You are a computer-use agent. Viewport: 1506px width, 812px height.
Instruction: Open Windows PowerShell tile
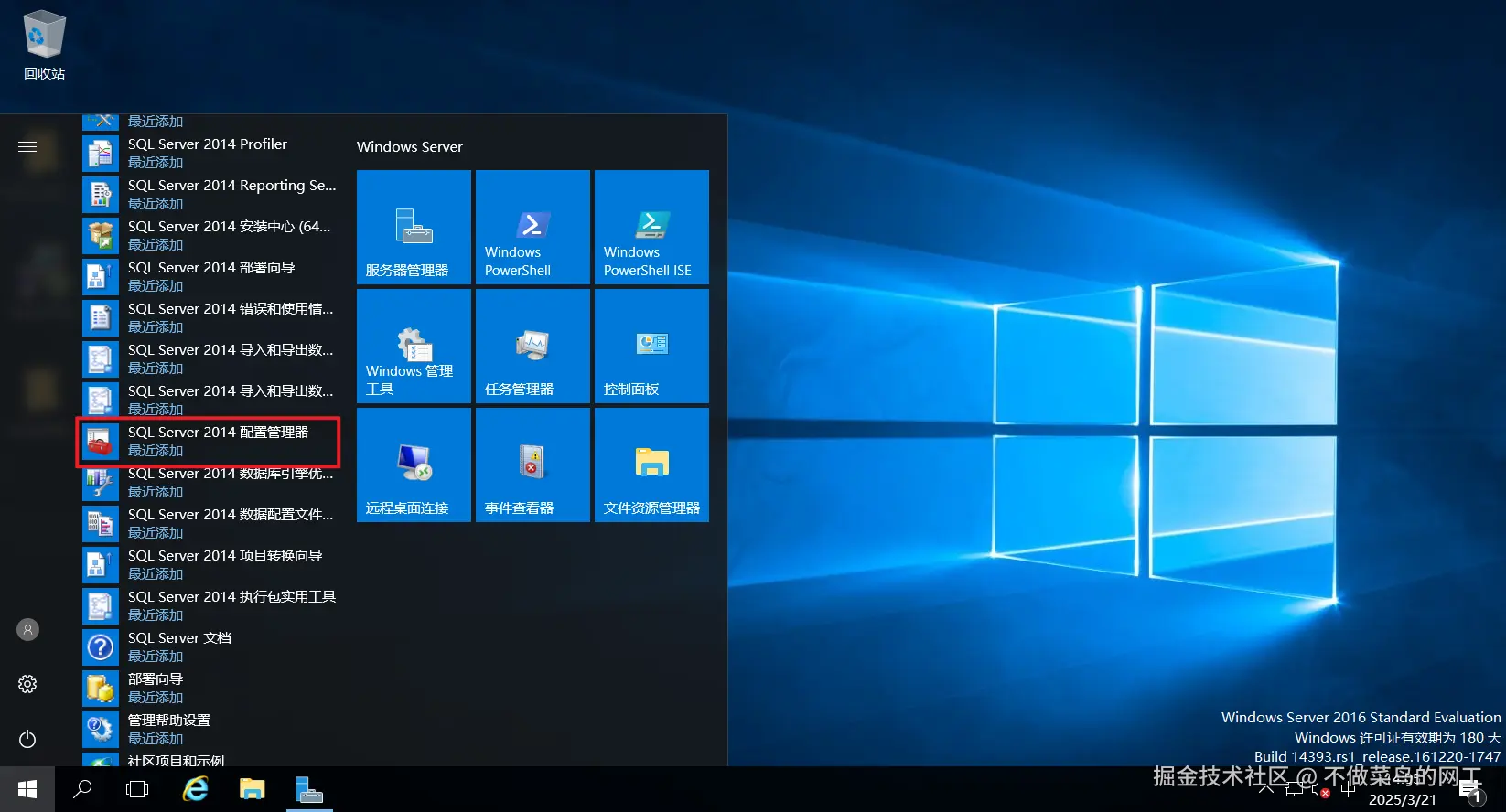point(532,227)
